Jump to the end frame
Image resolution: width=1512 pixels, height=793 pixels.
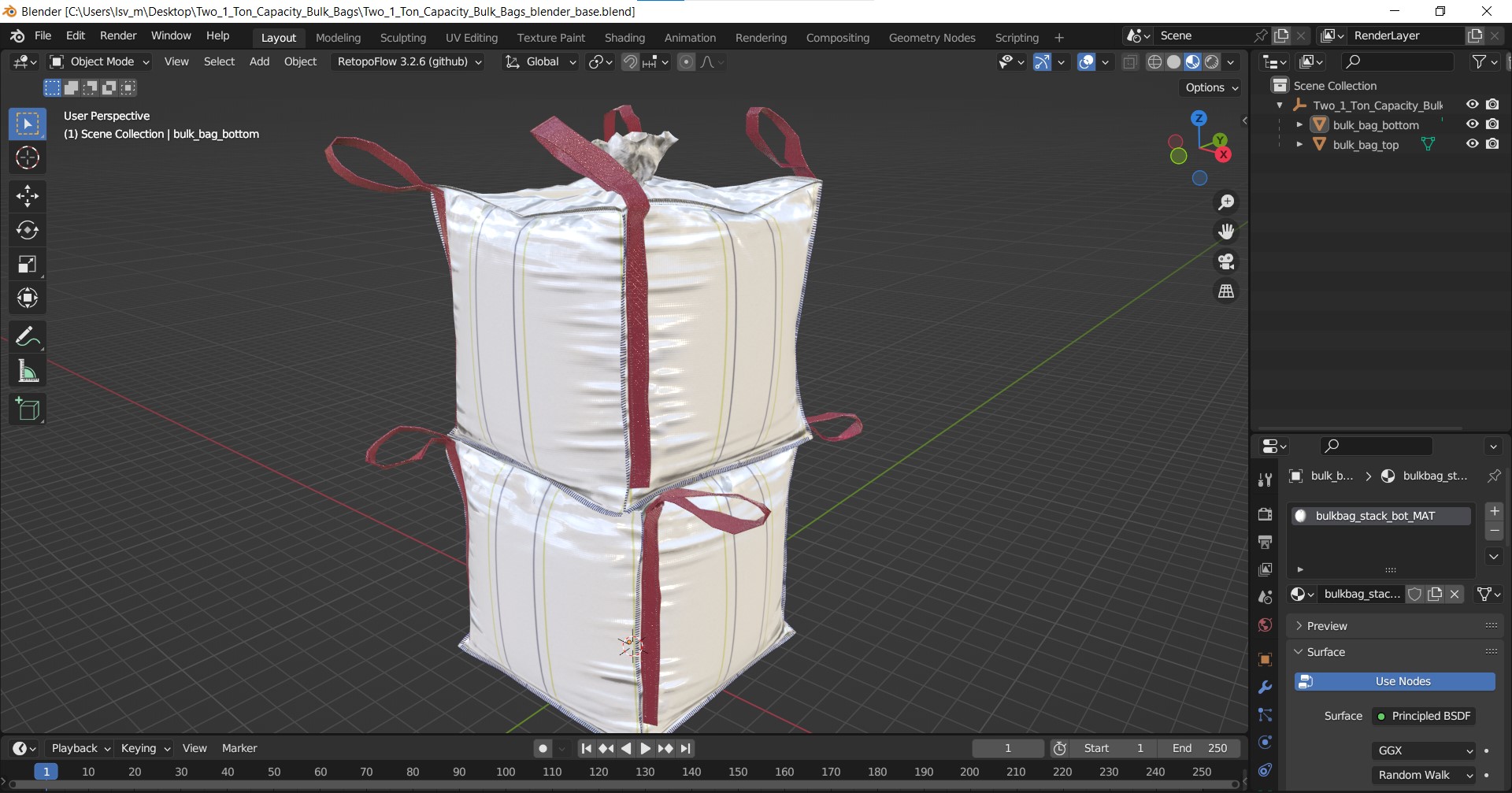point(685,748)
